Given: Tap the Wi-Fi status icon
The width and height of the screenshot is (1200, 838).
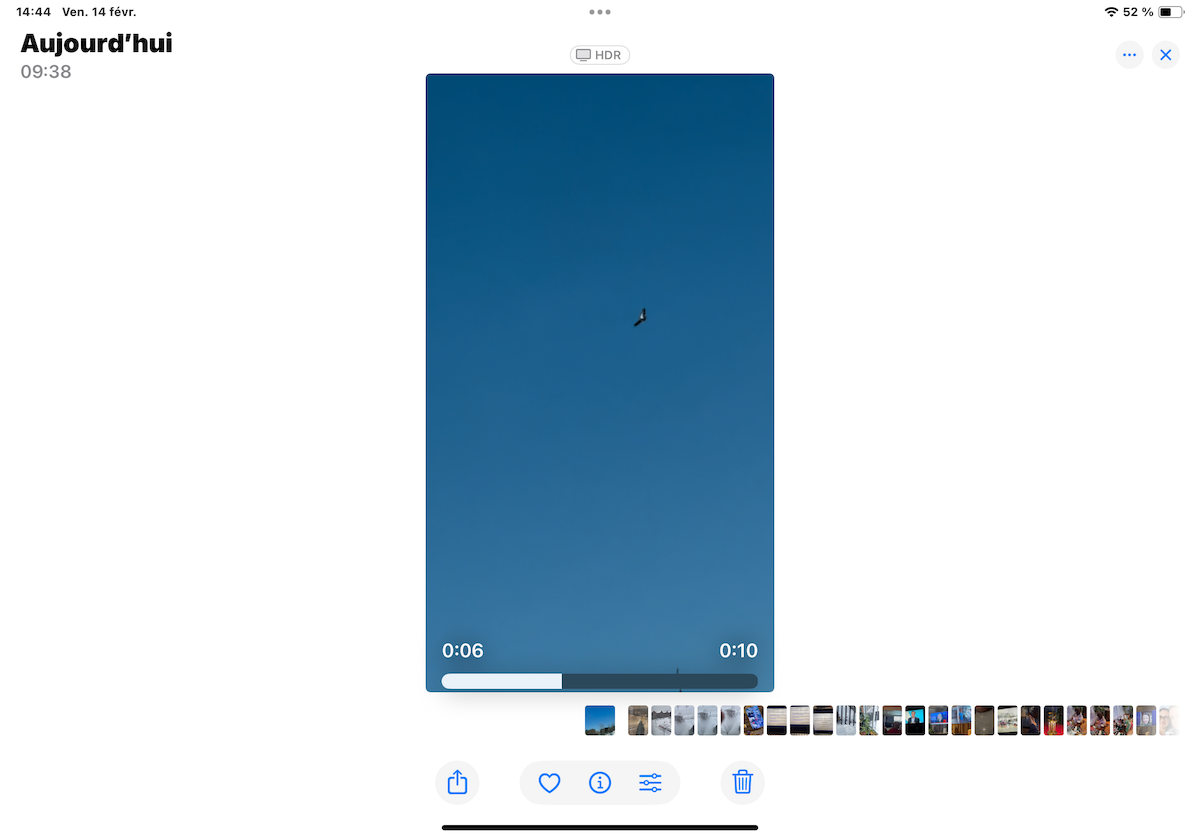Looking at the screenshot, I should 1111,12.
